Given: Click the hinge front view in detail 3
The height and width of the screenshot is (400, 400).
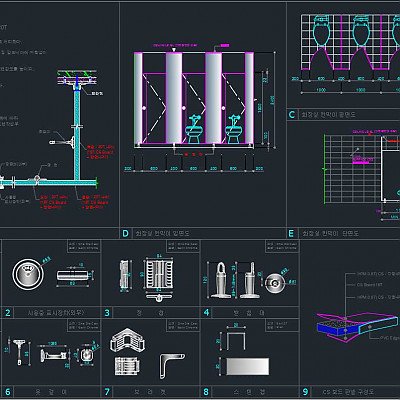Looking at the screenshot, I should [159, 275].
